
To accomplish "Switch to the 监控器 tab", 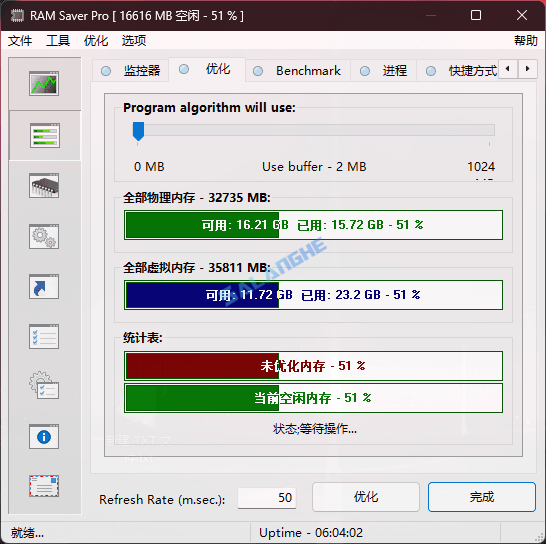I will point(131,71).
